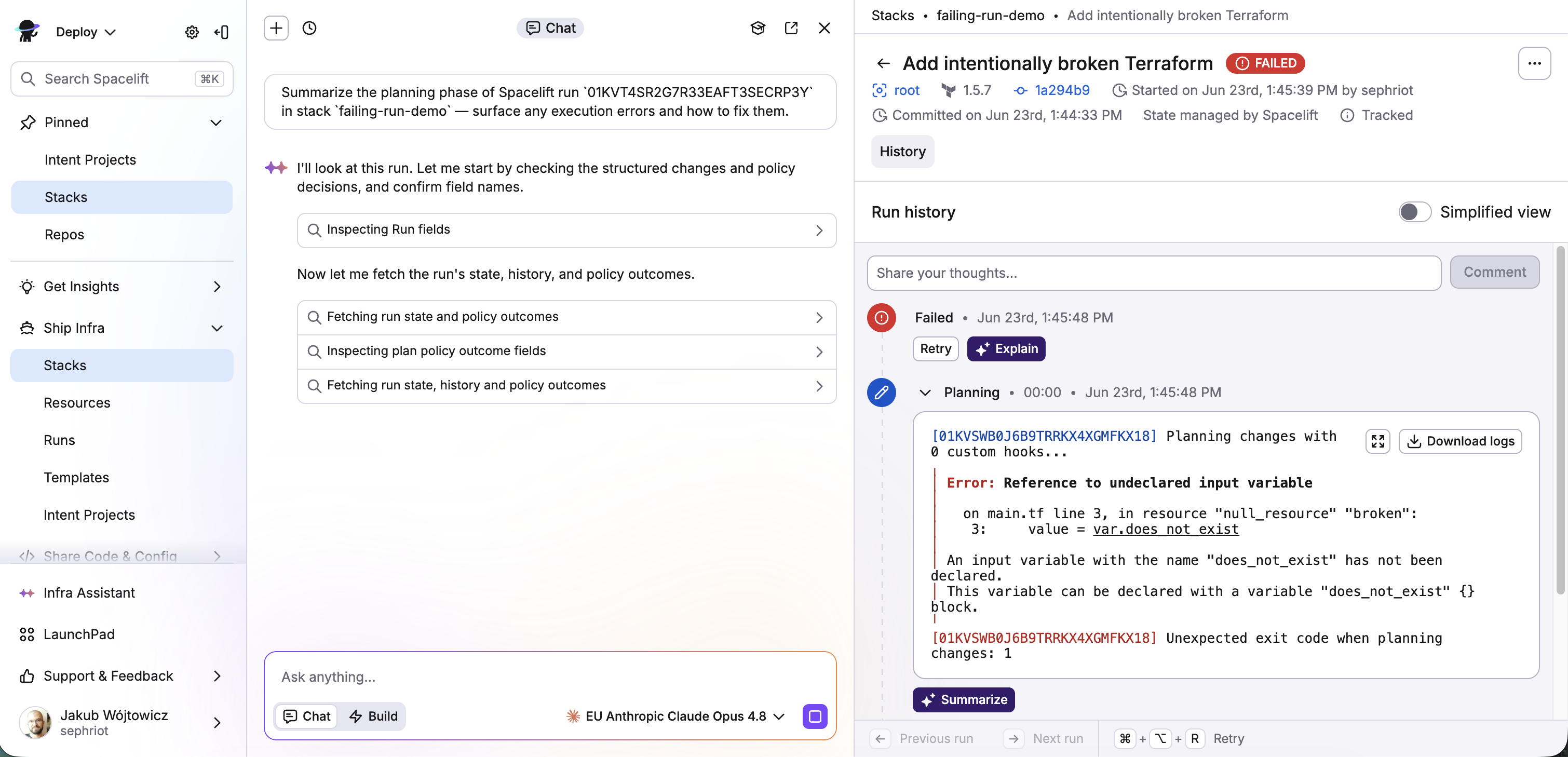Viewport: 1568px width, 757px height.
Task: Select the History tab
Action: point(902,152)
